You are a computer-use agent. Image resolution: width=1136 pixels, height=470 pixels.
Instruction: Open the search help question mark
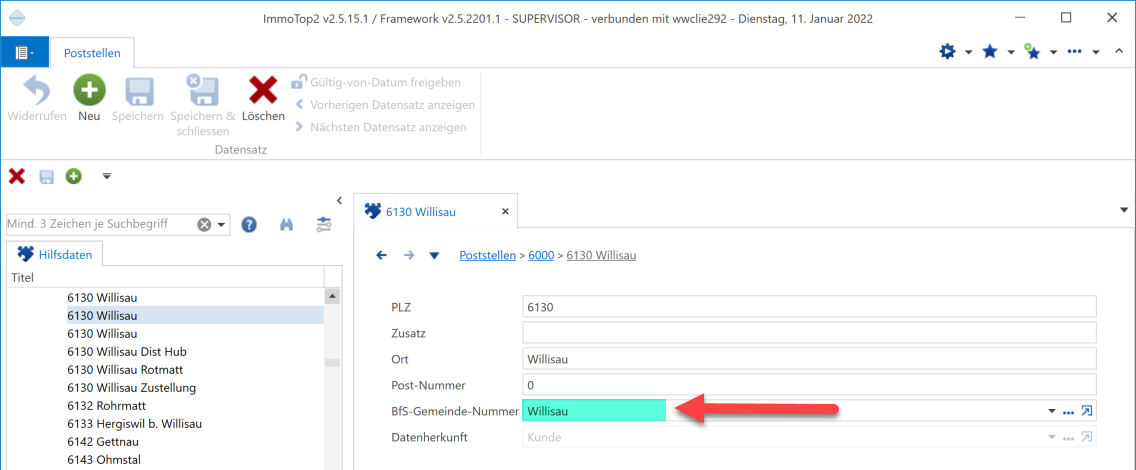pyautogui.click(x=249, y=225)
